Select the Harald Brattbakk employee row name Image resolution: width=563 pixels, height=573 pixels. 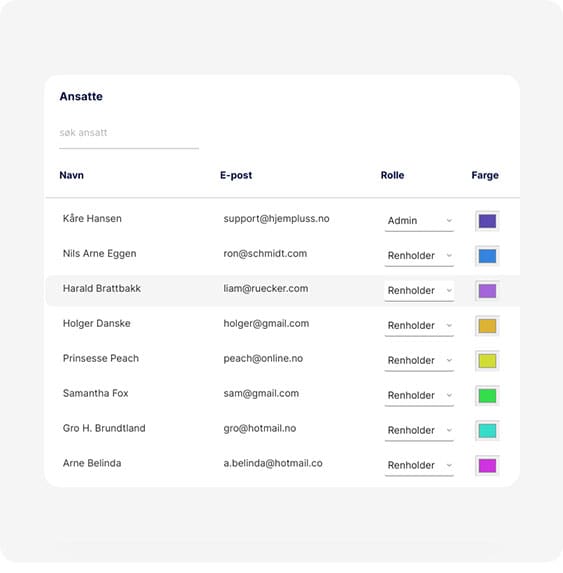(102, 288)
